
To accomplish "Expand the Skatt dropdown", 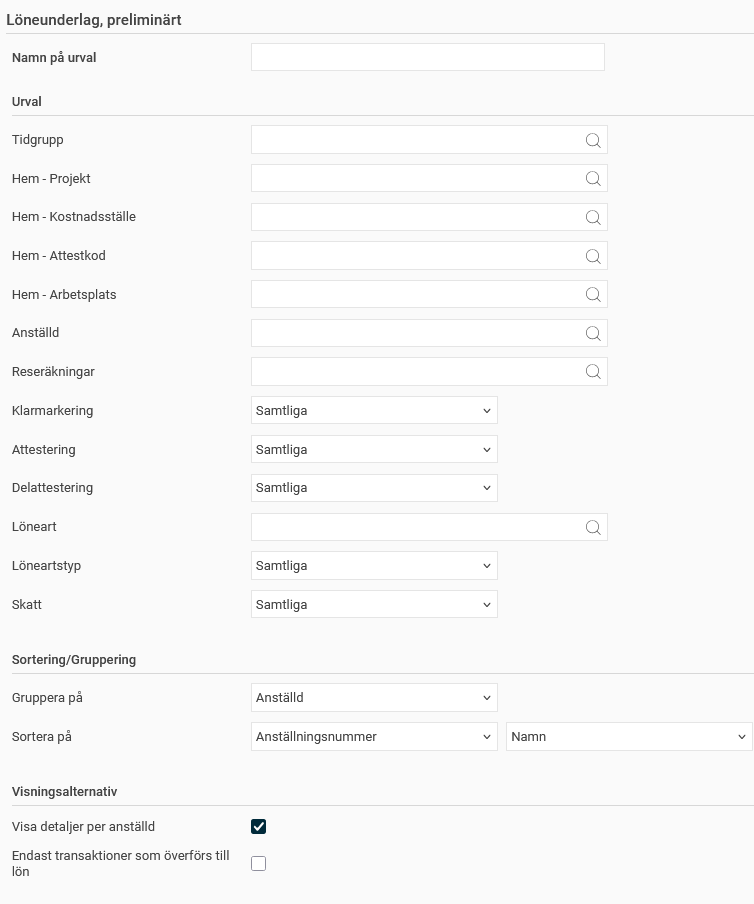I will point(374,604).
